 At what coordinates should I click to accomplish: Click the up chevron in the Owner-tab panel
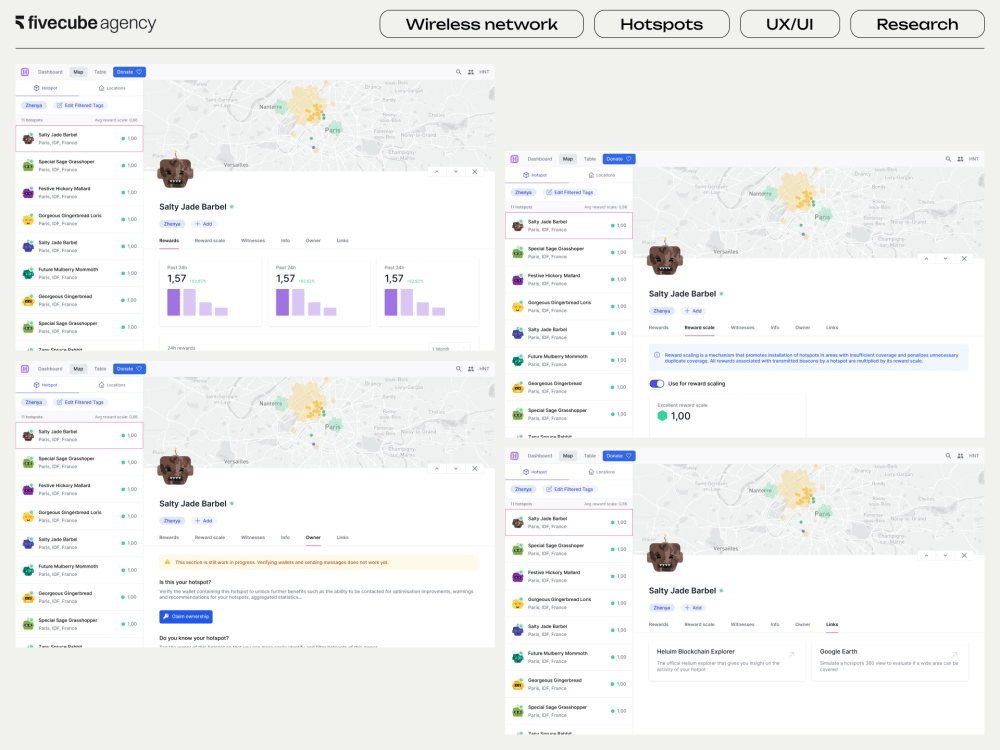[437, 468]
